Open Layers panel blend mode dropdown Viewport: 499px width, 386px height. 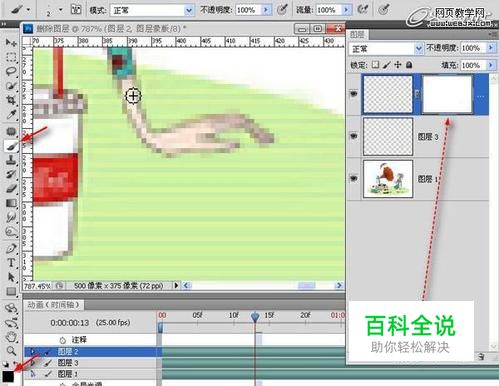pyautogui.click(x=419, y=49)
